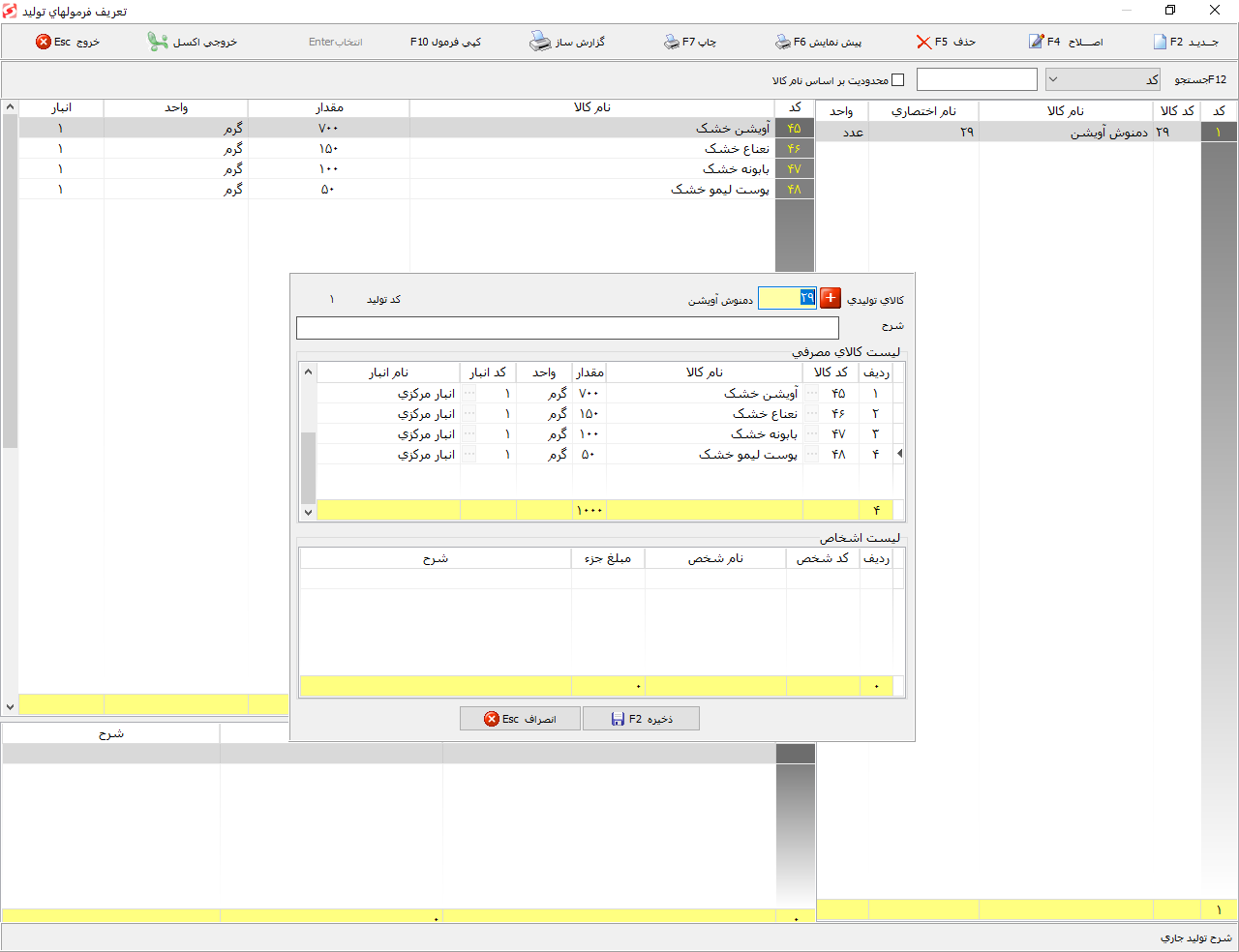Open product lookup beside code ۴۶ in dialog
Viewport: 1239px width, 952px height.
tap(812, 414)
